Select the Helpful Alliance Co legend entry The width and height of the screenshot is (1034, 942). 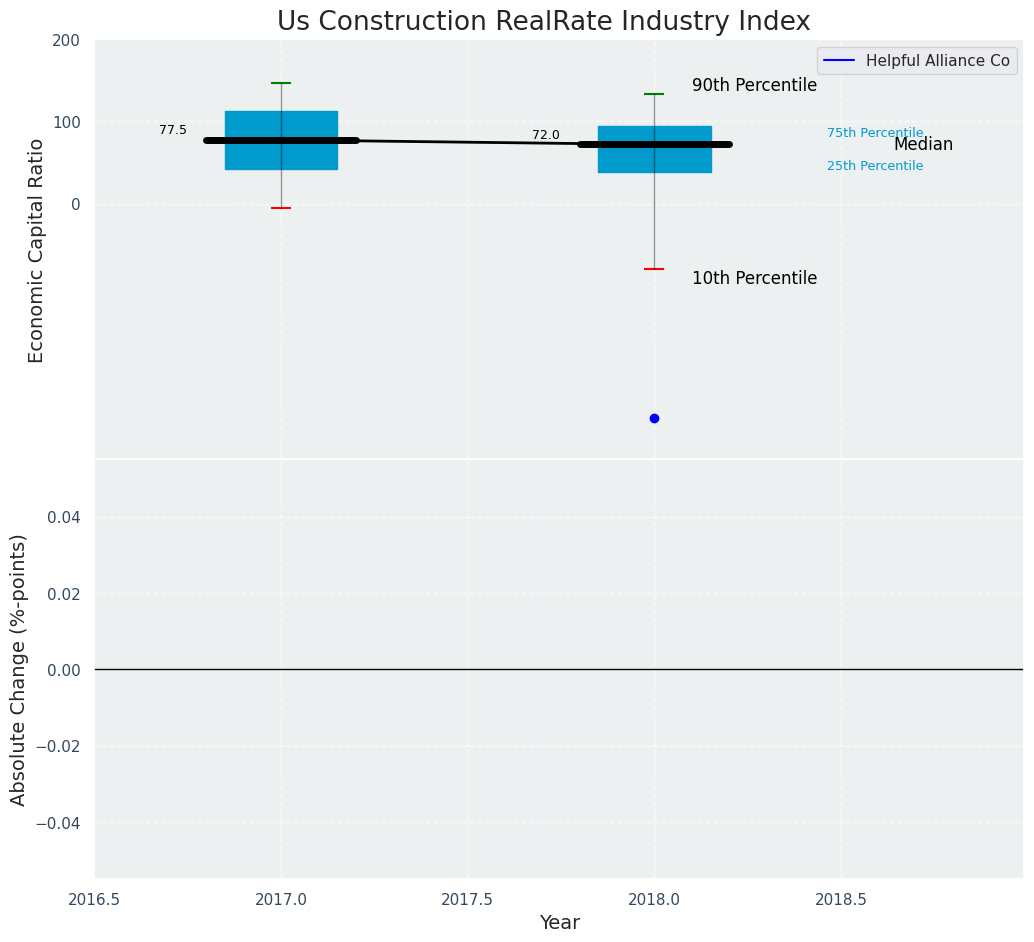coord(937,61)
